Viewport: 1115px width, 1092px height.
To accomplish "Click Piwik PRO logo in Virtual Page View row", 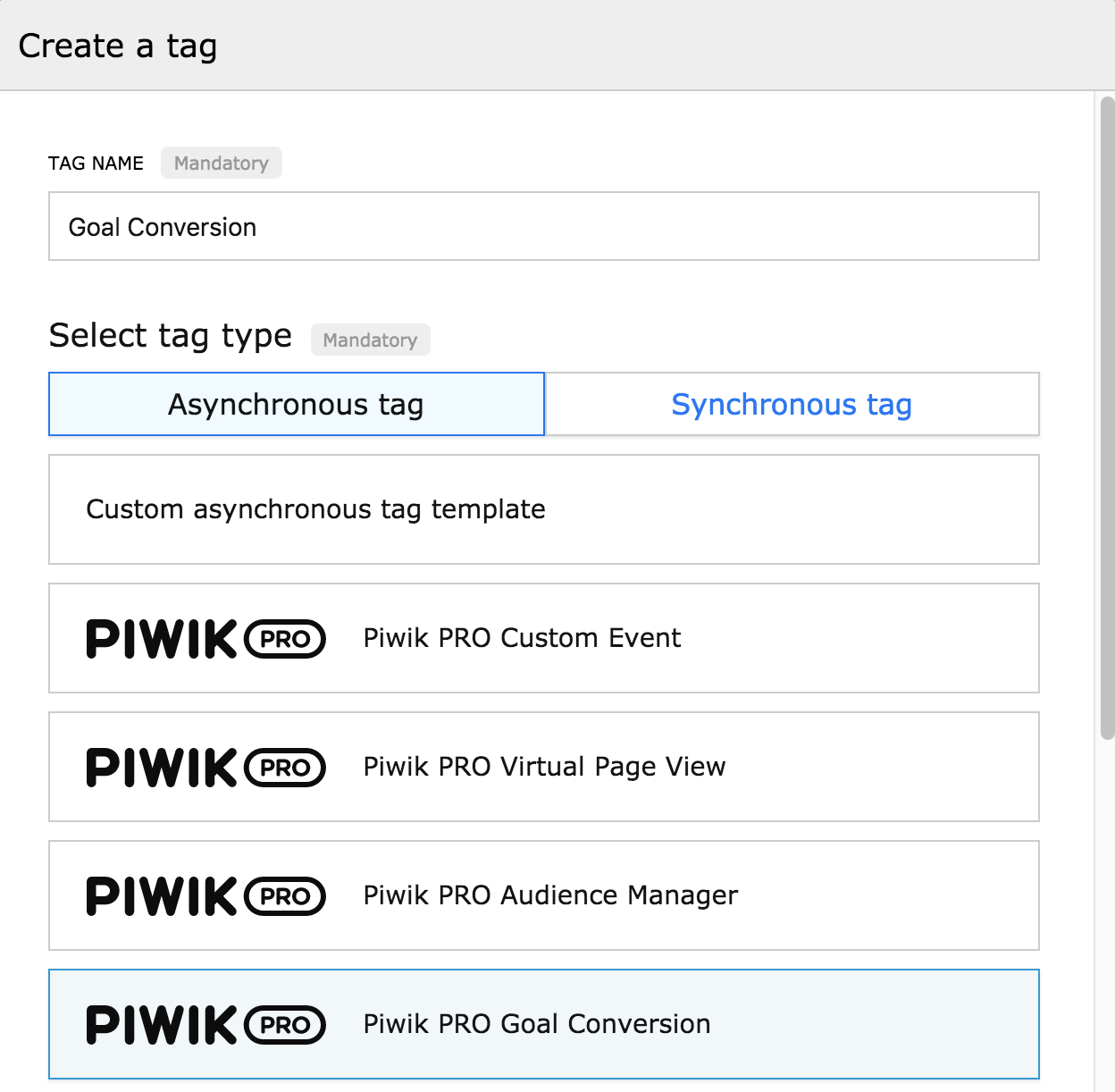I will pyautogui.click(x=206, y=768).
